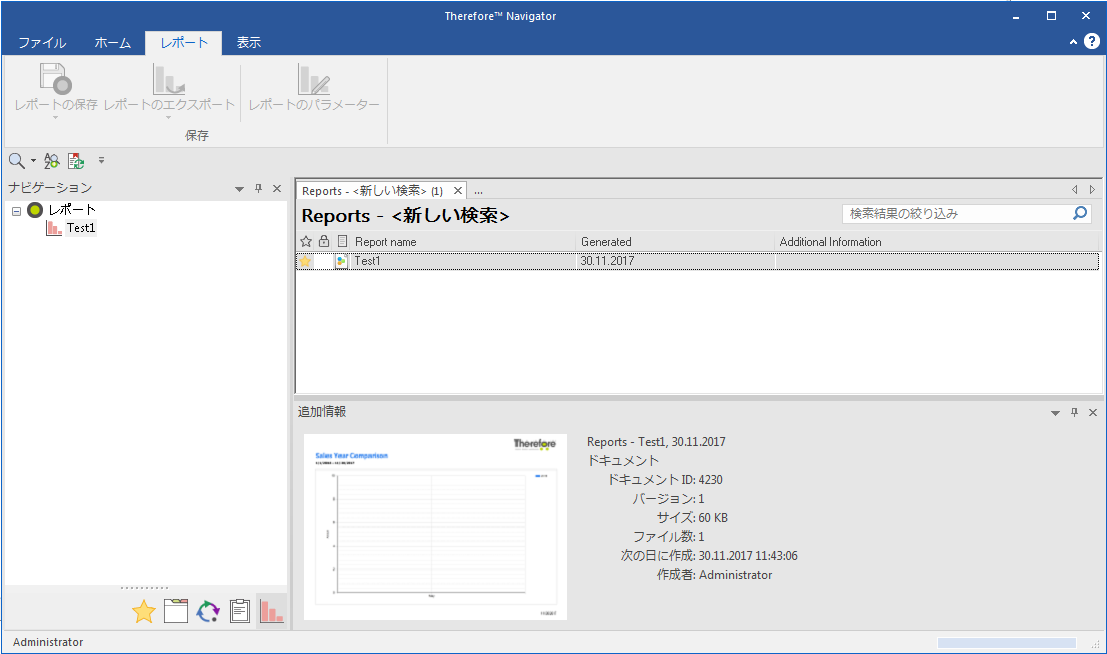
Task: Pin the 追加情報 panel
Action: coord(1075,412)
